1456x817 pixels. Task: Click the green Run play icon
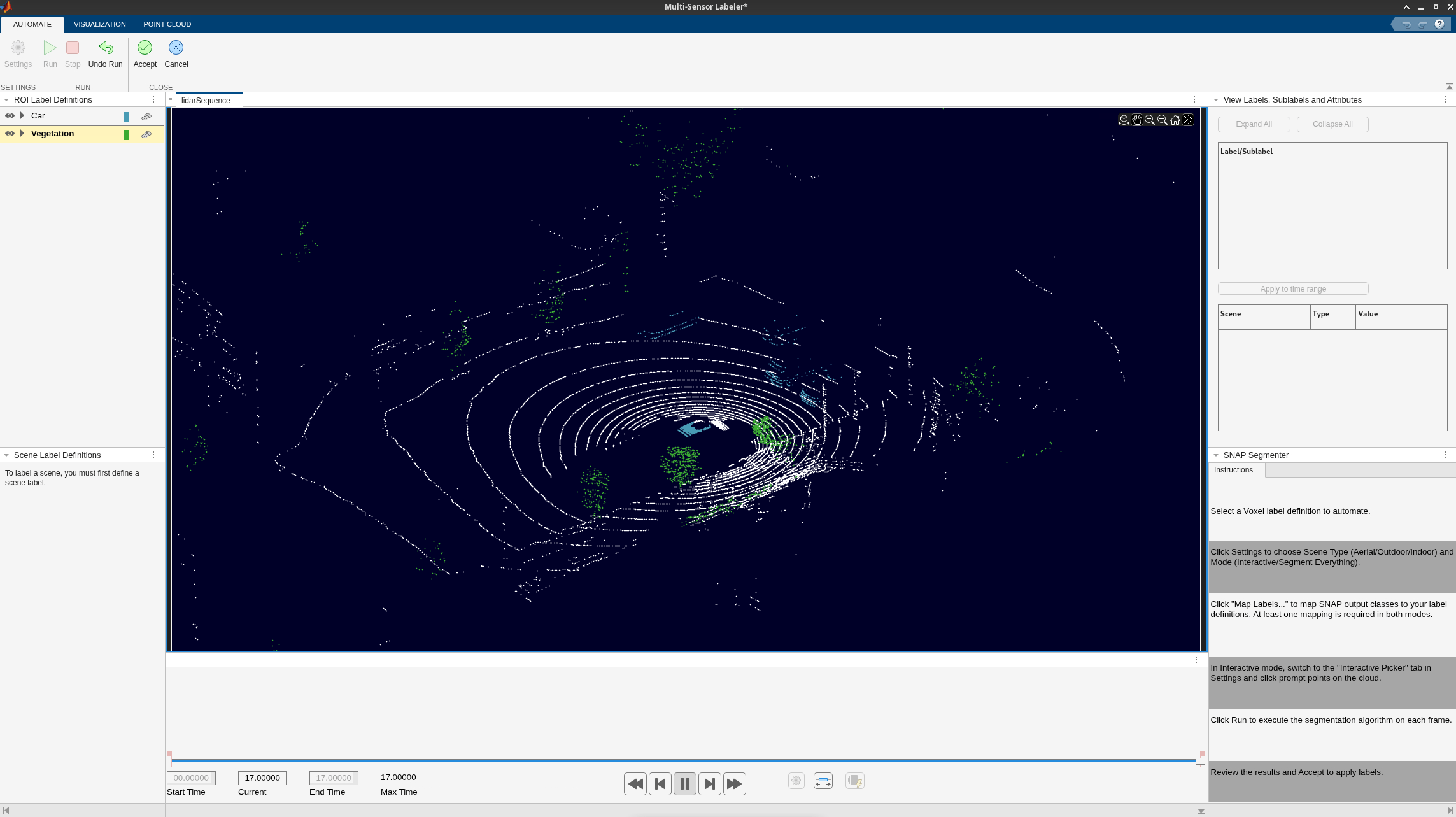click(50, 54)
